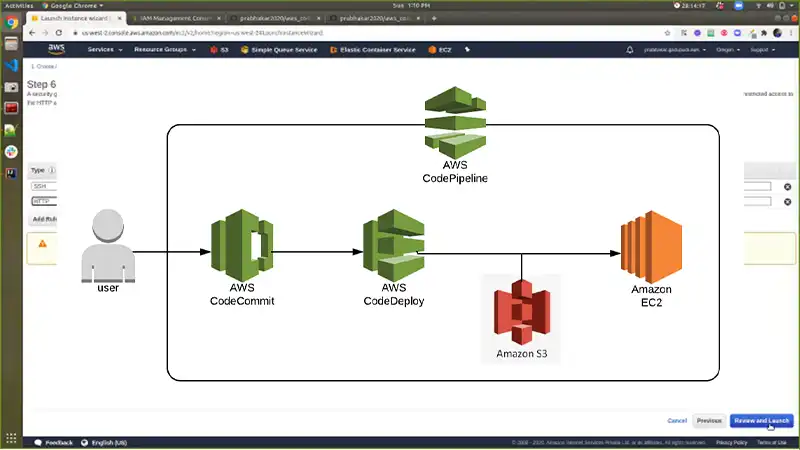
Task: Open Elastic Container Service shortcut
Action: click(x=373, y=50)
